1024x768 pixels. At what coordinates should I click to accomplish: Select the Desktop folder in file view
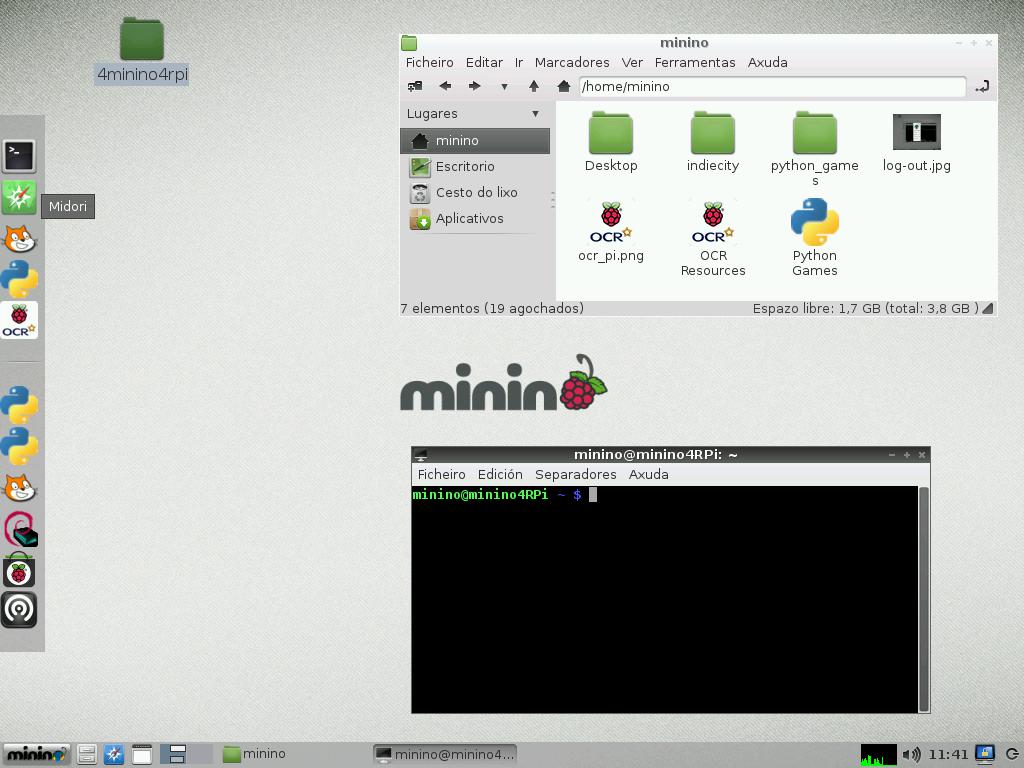(611, 142)
